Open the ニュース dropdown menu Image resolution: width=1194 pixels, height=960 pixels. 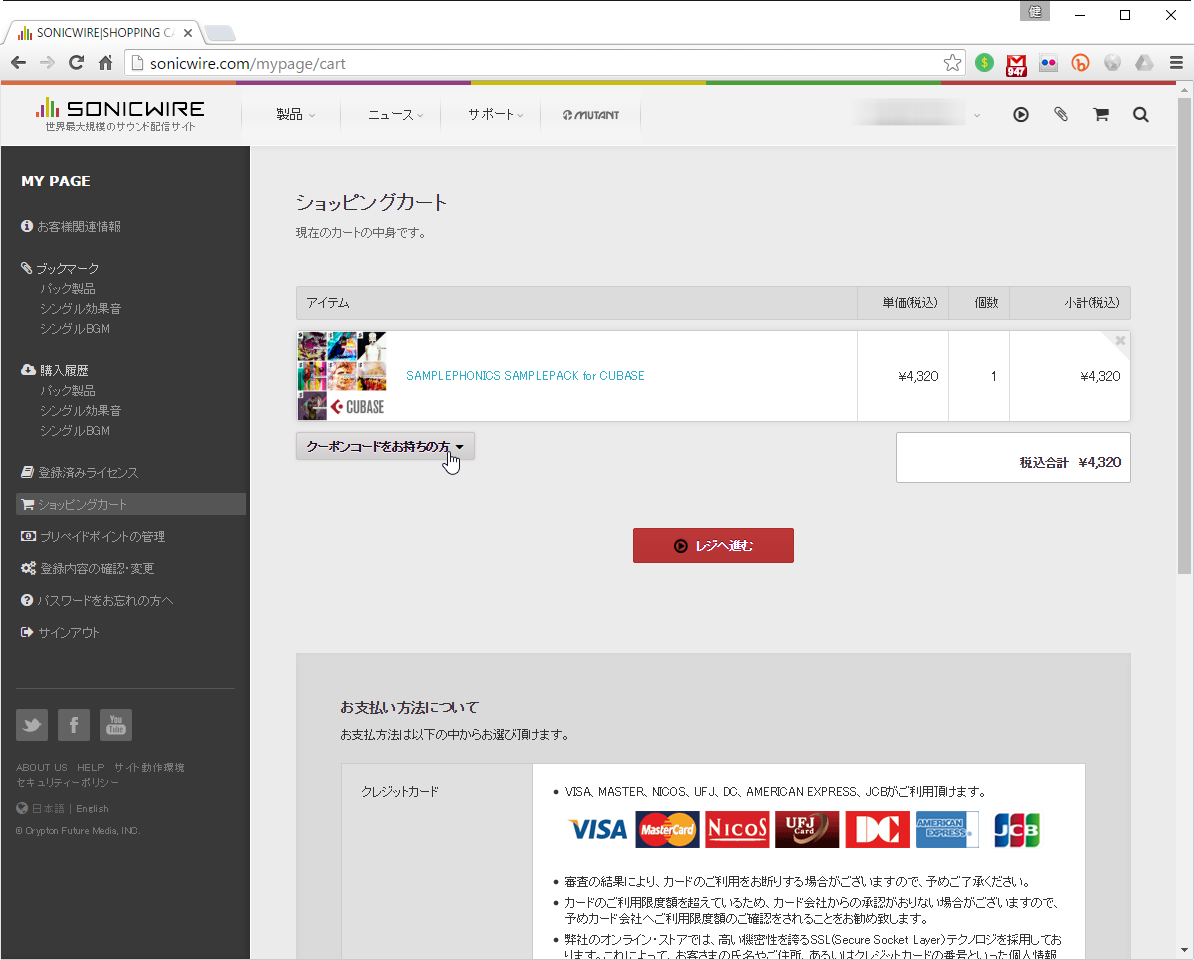[395, 114]
